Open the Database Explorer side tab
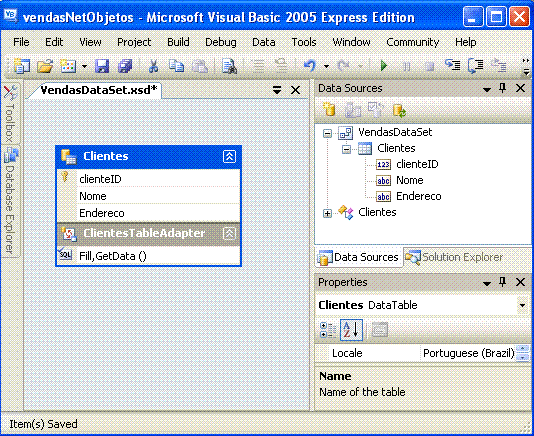 (x=11, y=201)
